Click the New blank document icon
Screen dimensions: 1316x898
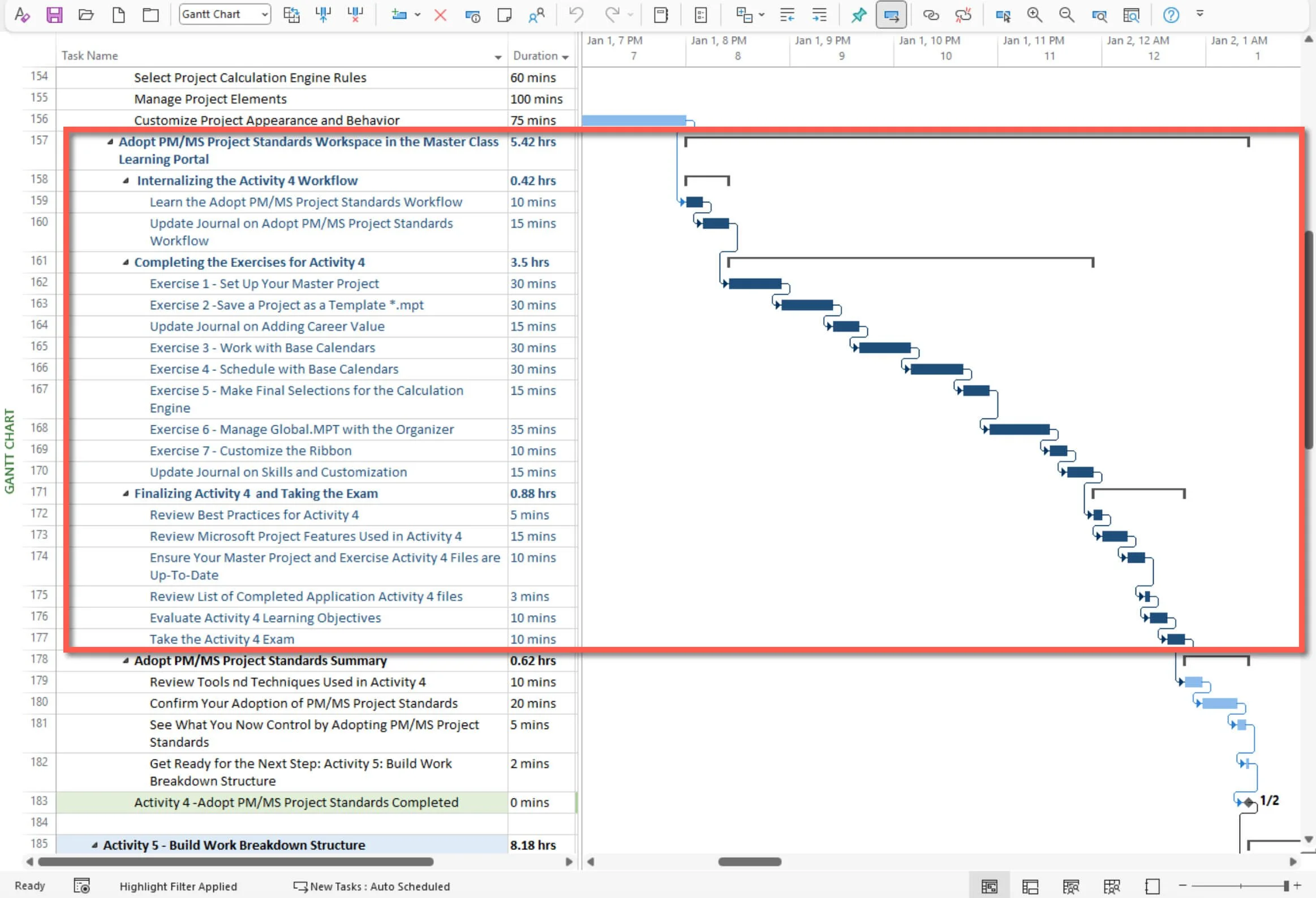[x=118, y=15]
